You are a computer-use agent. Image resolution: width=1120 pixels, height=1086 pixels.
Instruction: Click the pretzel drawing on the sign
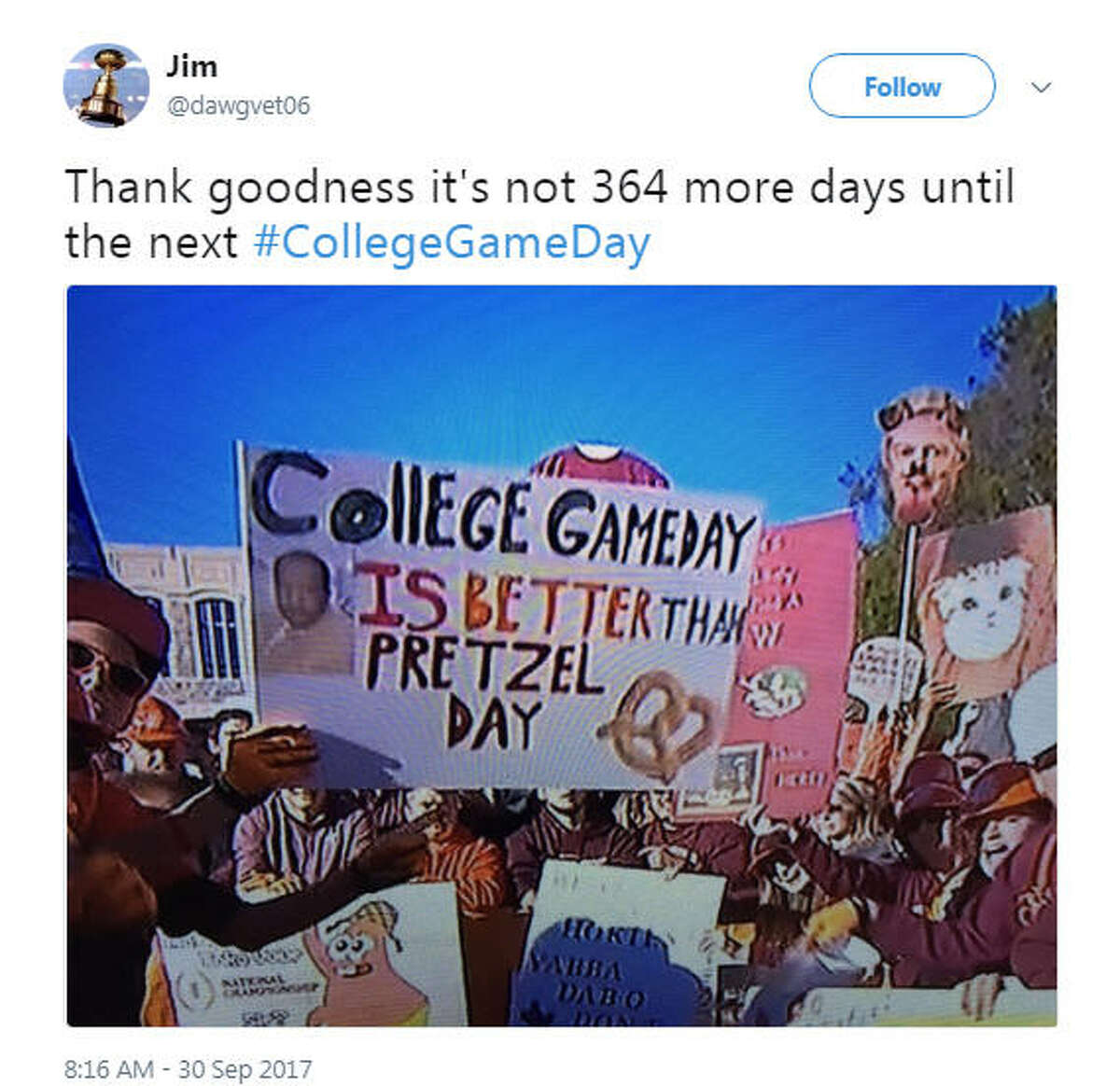tap(657, 726)
